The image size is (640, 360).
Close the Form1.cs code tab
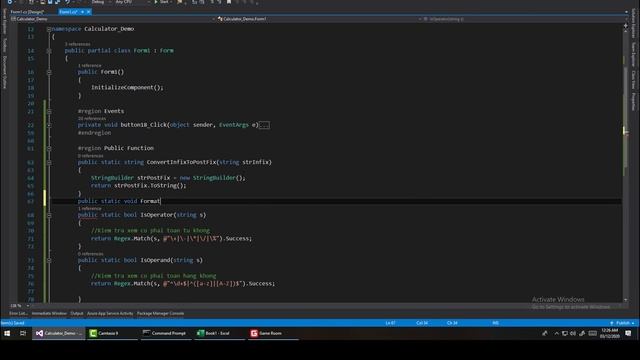point(89,12)
